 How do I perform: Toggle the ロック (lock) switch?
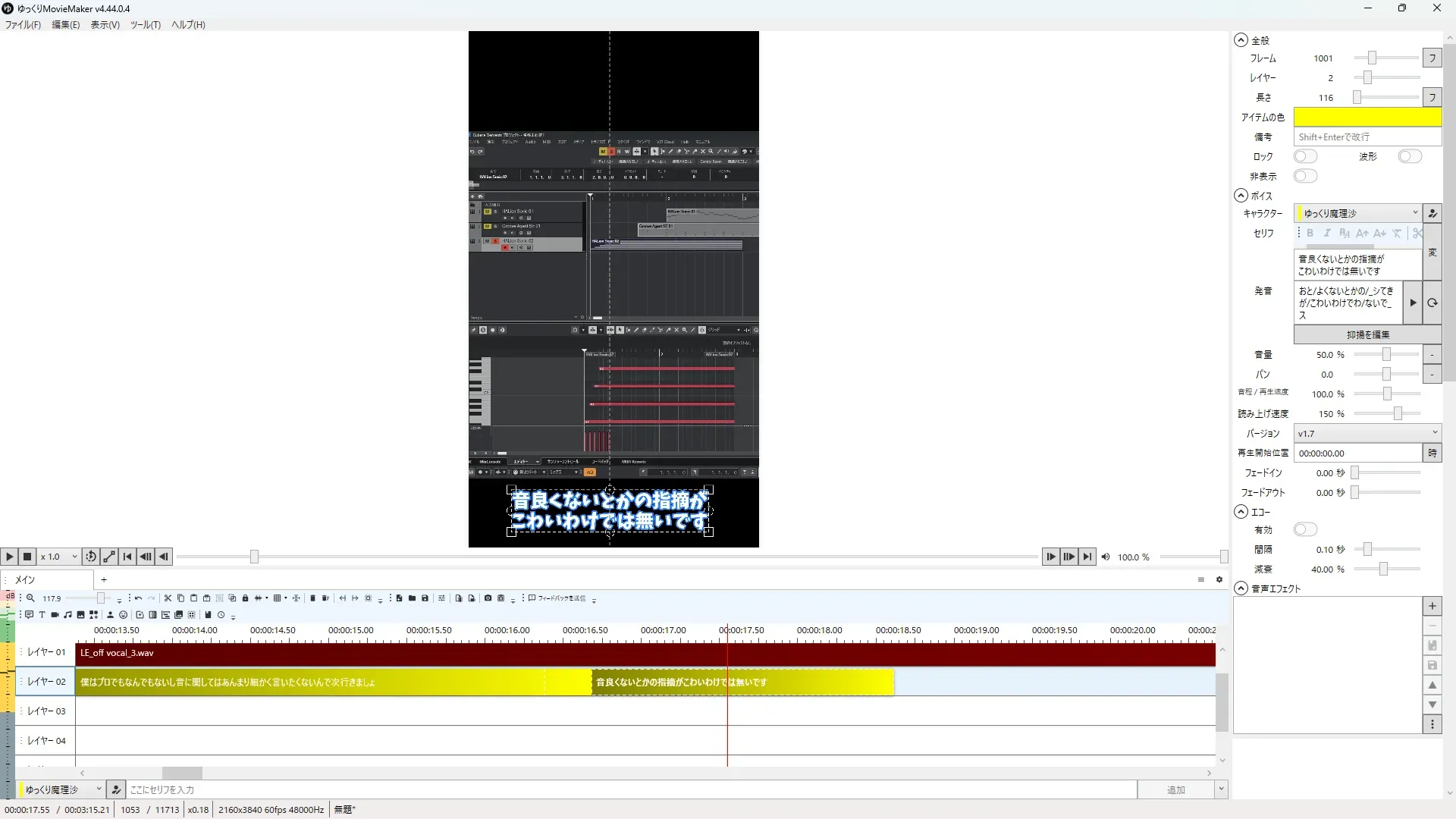[x=1304, y=156]
